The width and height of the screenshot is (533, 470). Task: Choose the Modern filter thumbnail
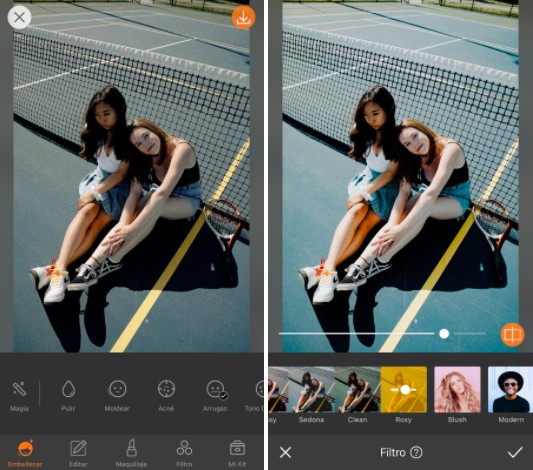coord(510,389)
